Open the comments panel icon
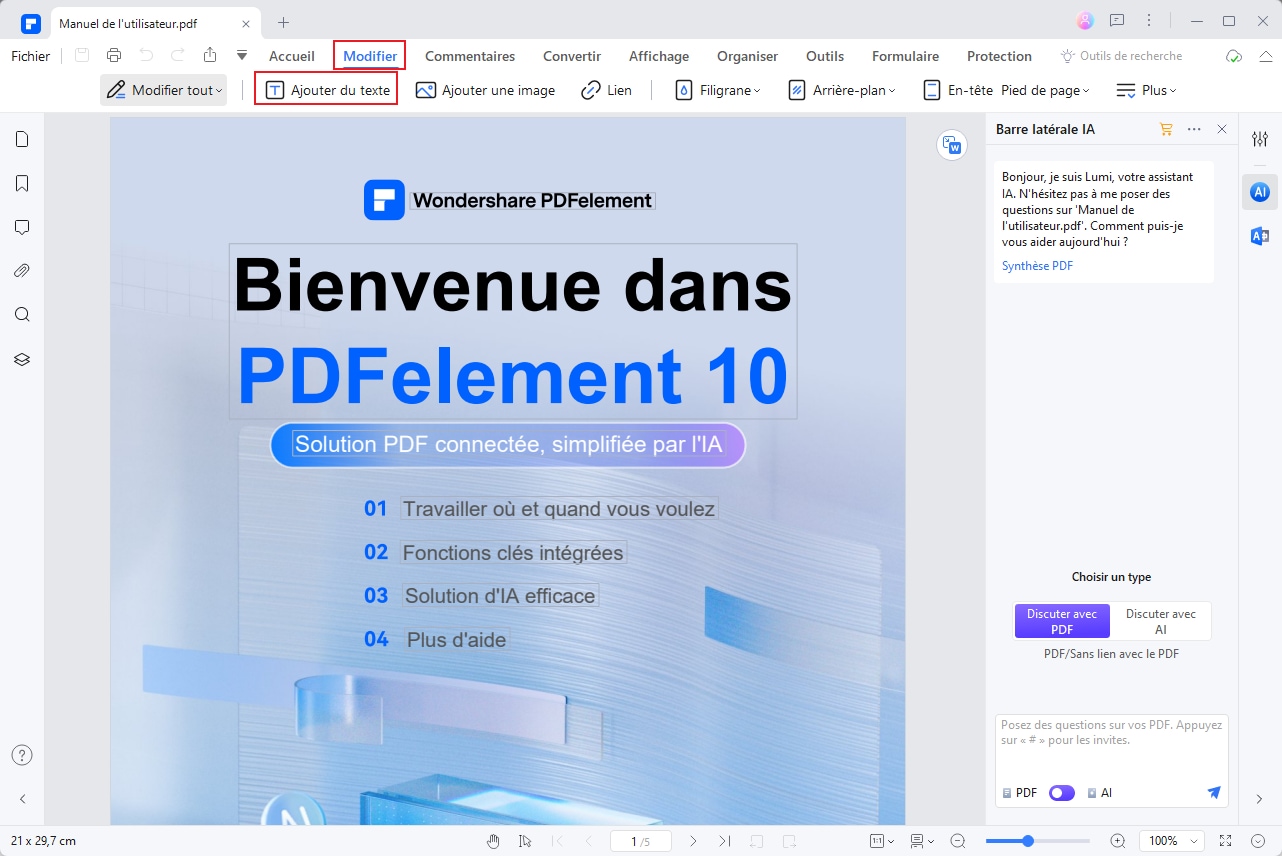This screenshot has height=856, width=1282. coord(22,227)
